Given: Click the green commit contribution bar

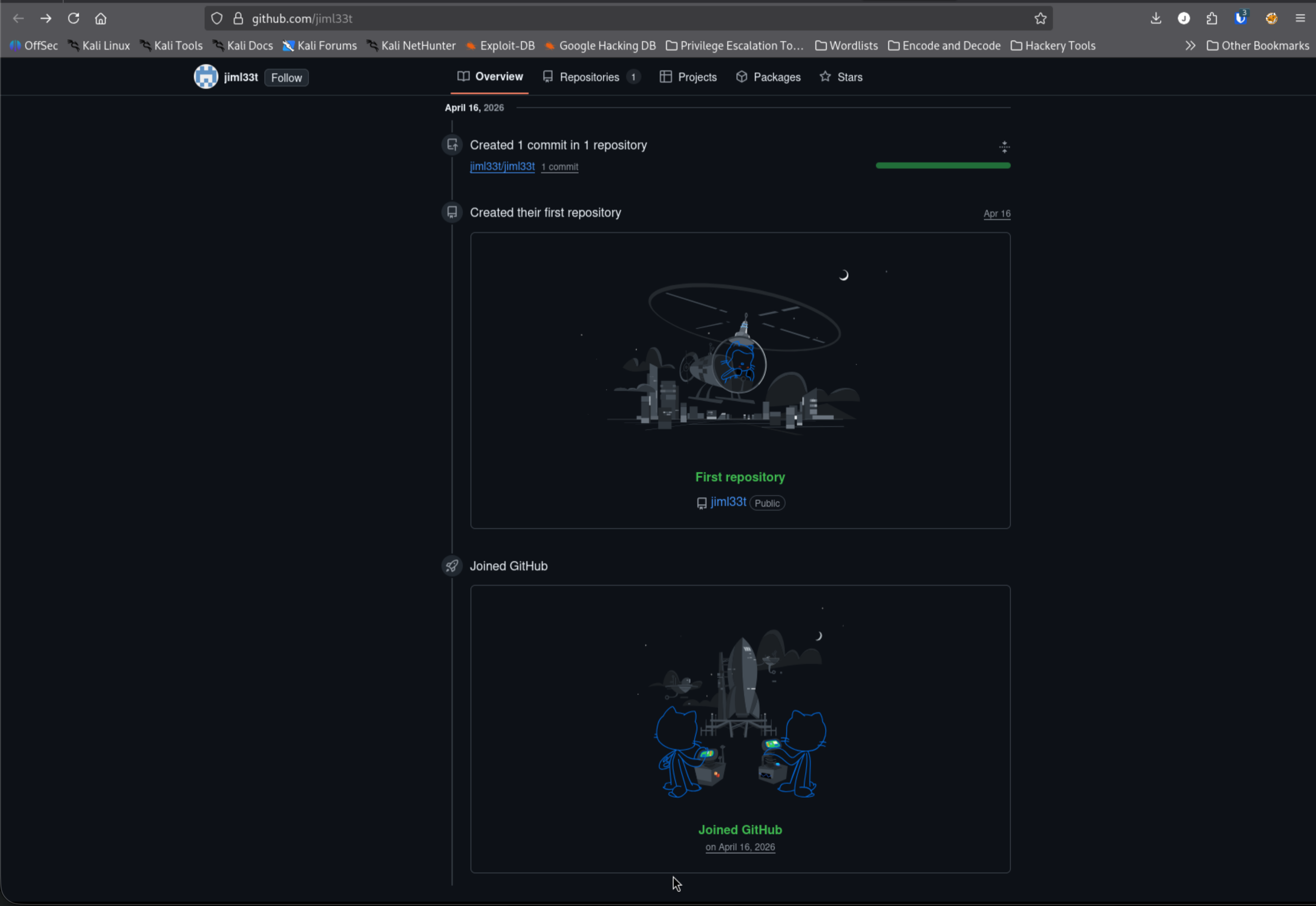Looking at the screenshot, I should [943, 166].
